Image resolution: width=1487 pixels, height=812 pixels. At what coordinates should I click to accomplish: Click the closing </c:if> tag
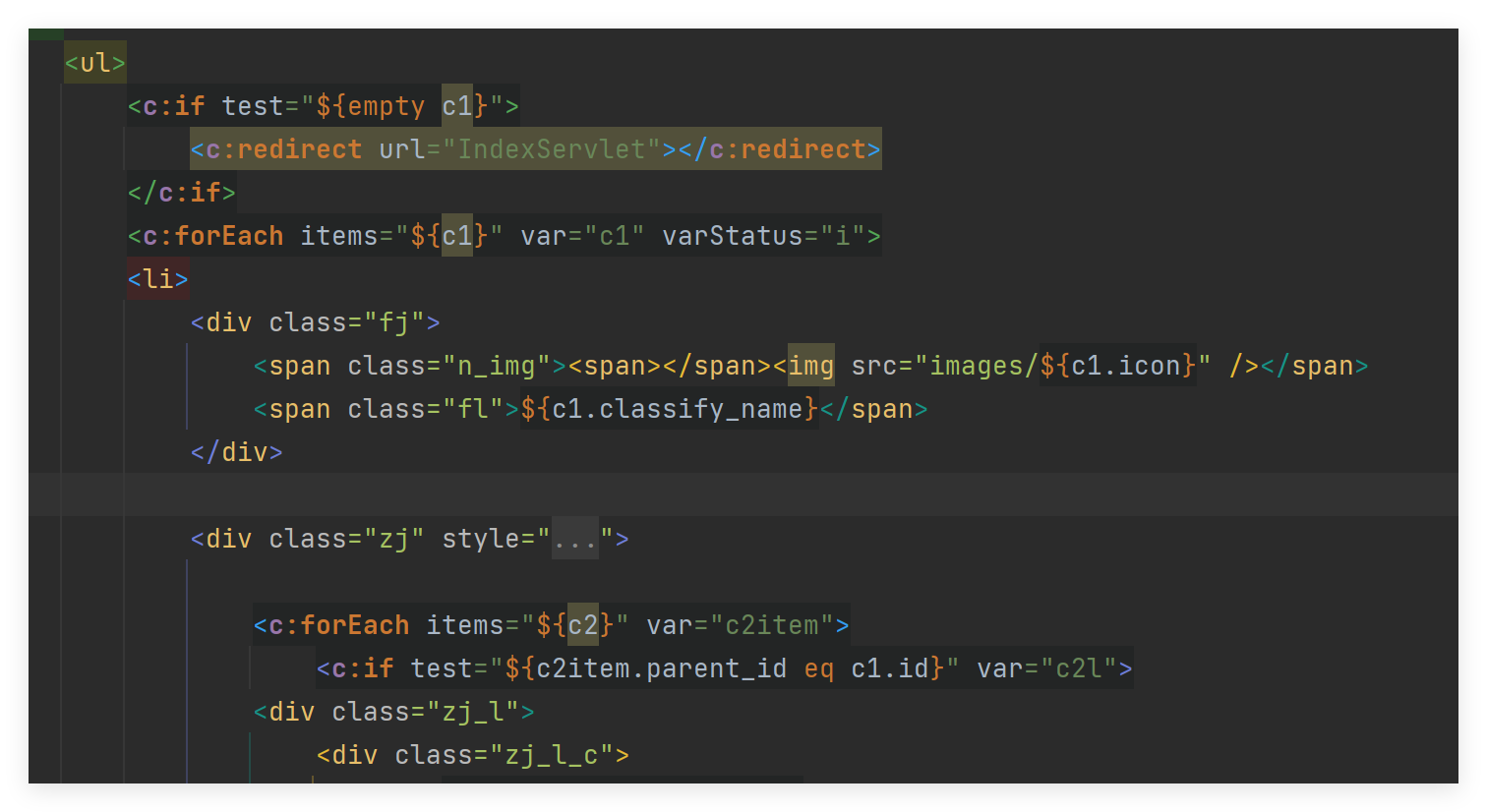tap(182, 193)
